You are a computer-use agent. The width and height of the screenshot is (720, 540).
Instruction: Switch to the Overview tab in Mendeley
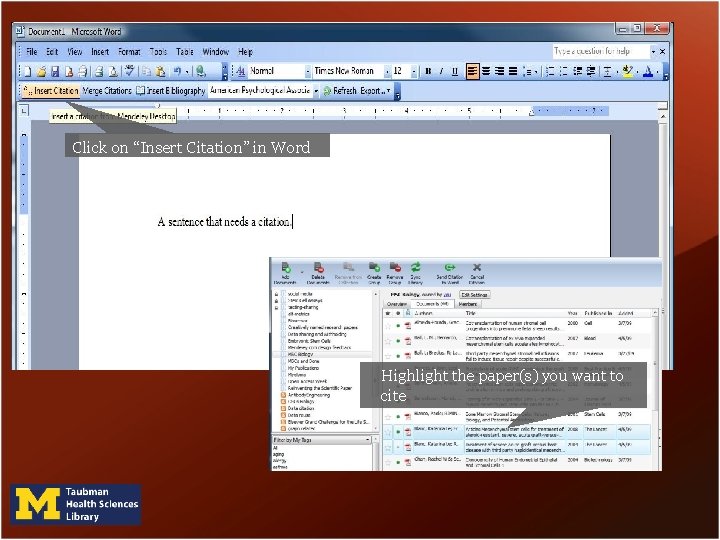(397, 304)
